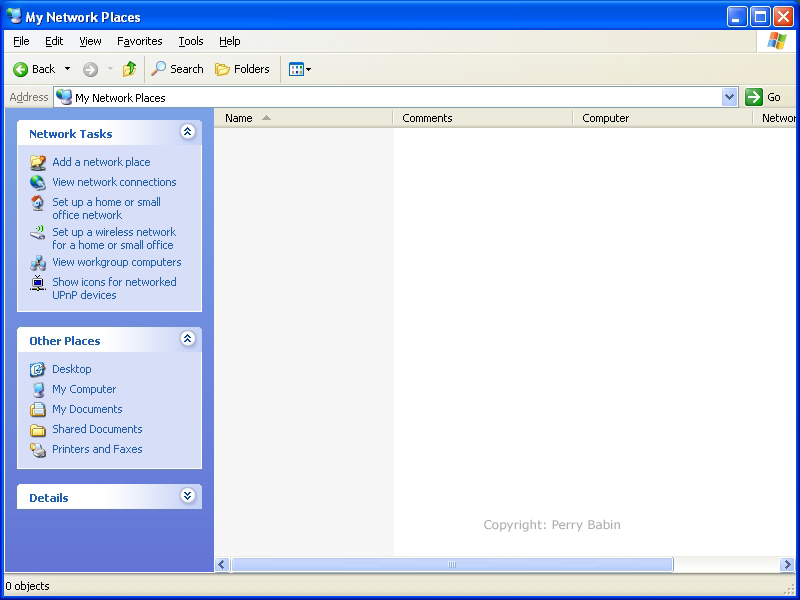
Task: Click the My Computer icon
Action: pyautogui.click(x=38, y=389)
